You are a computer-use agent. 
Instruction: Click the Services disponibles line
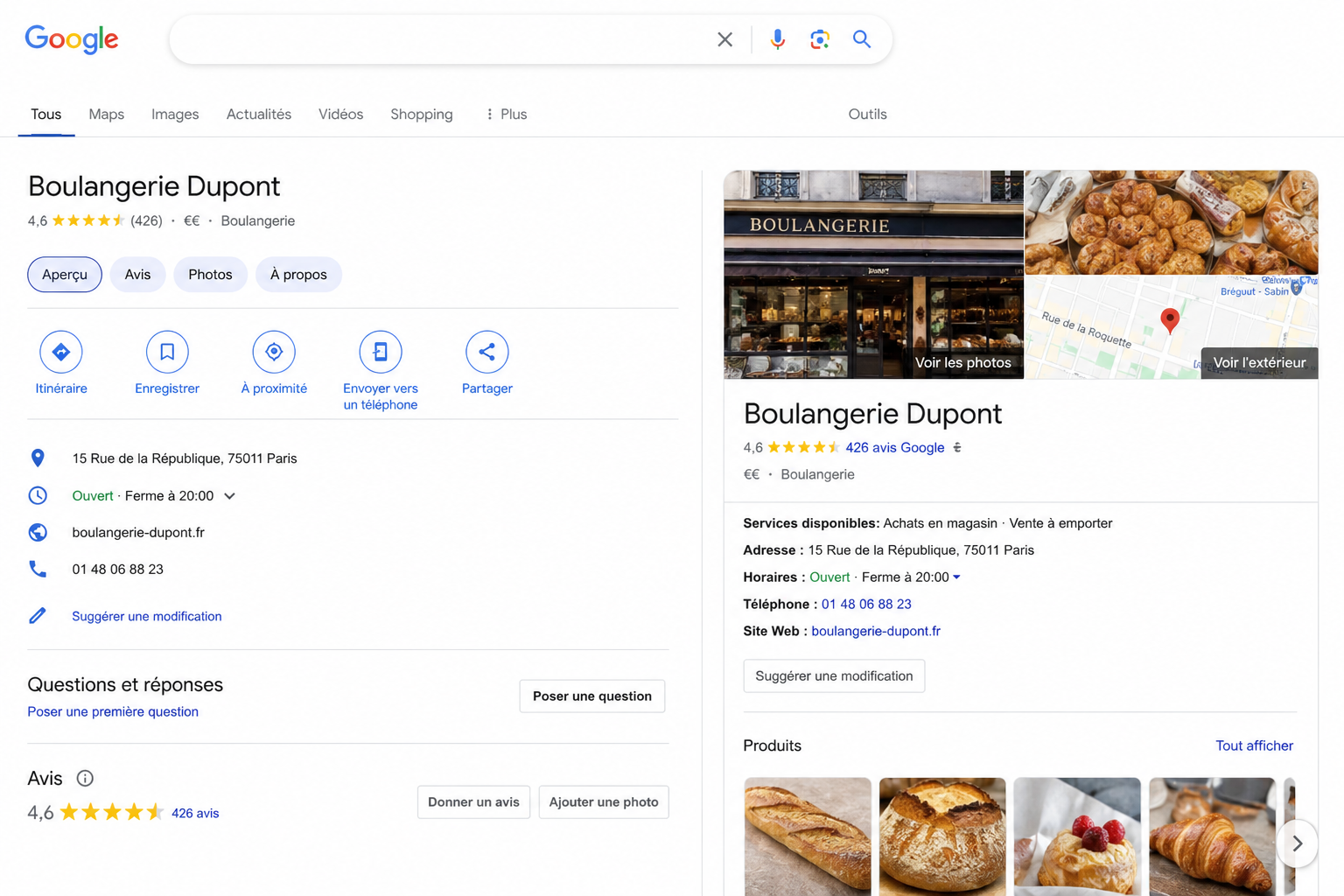[927, 523]
